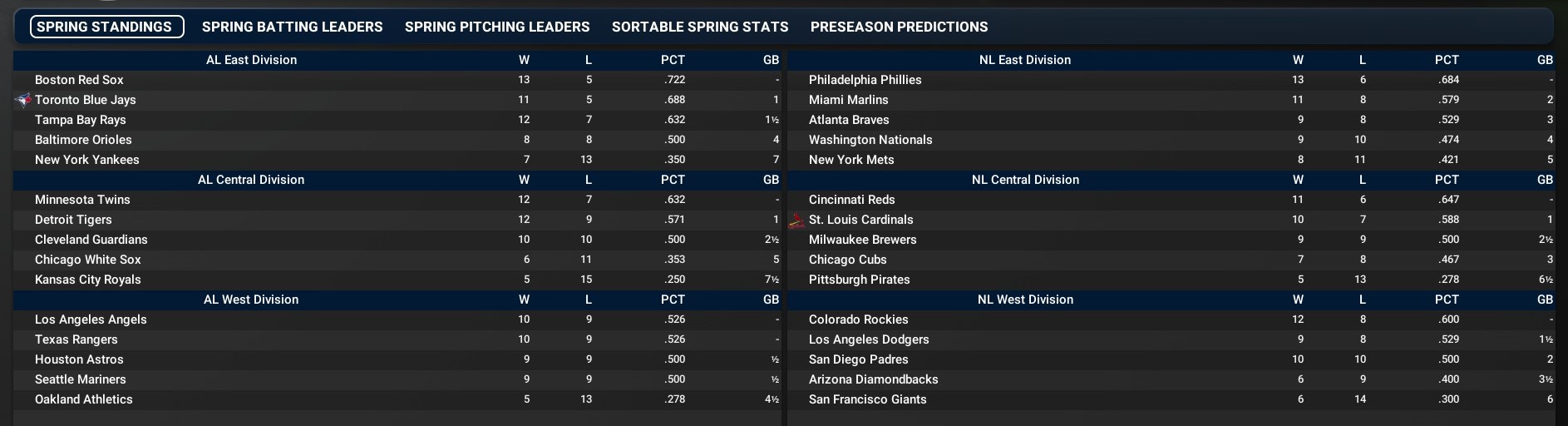This screenshot has width=1568, height=426.
Task: Select San Francisco Giants in standings
Action: point(867,399)
